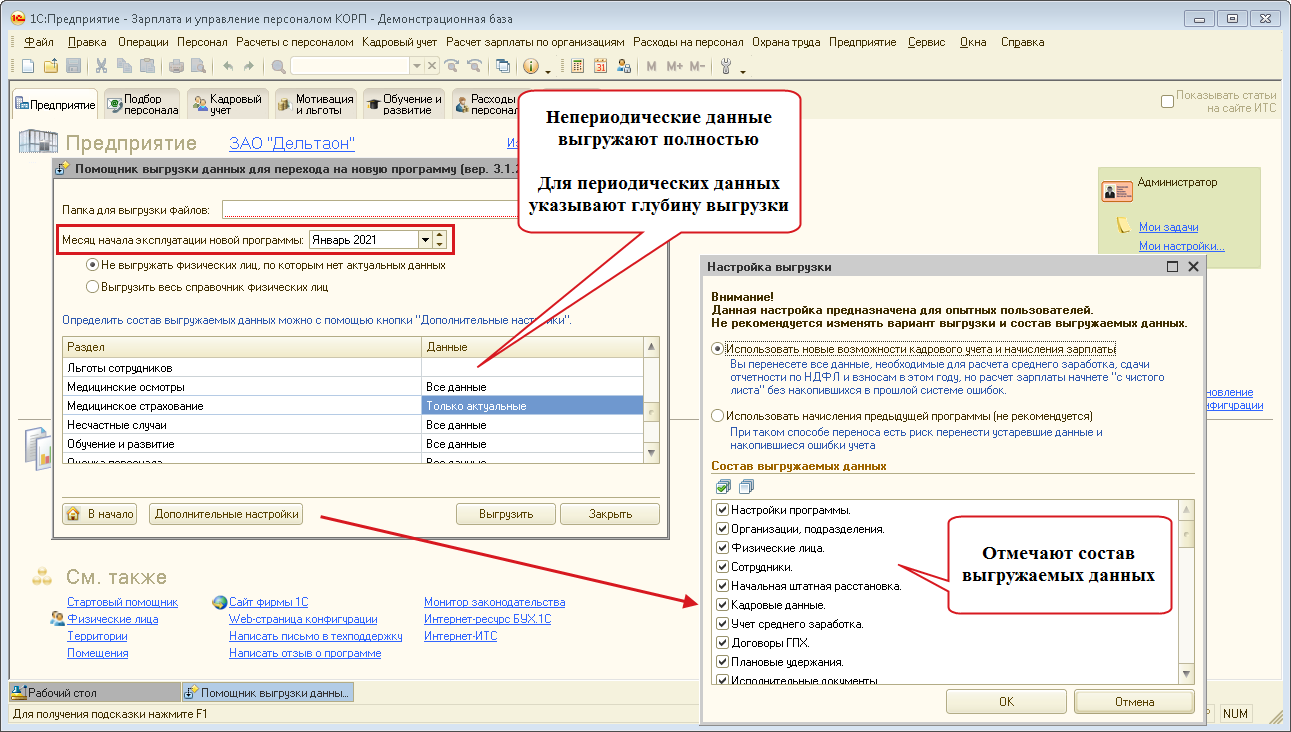Screen dimensions: 1291x732
Task: Select 'Выгрузить весь справочник физических лиц' option
Action: click(93, 286)
